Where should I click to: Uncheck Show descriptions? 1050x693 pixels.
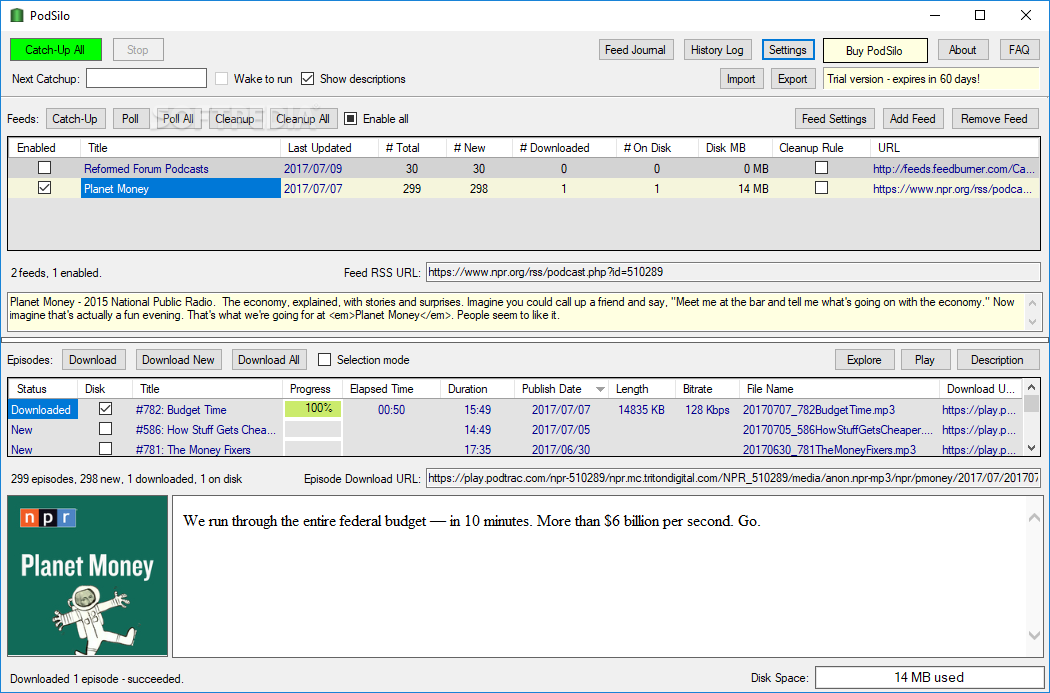point(307,79)
